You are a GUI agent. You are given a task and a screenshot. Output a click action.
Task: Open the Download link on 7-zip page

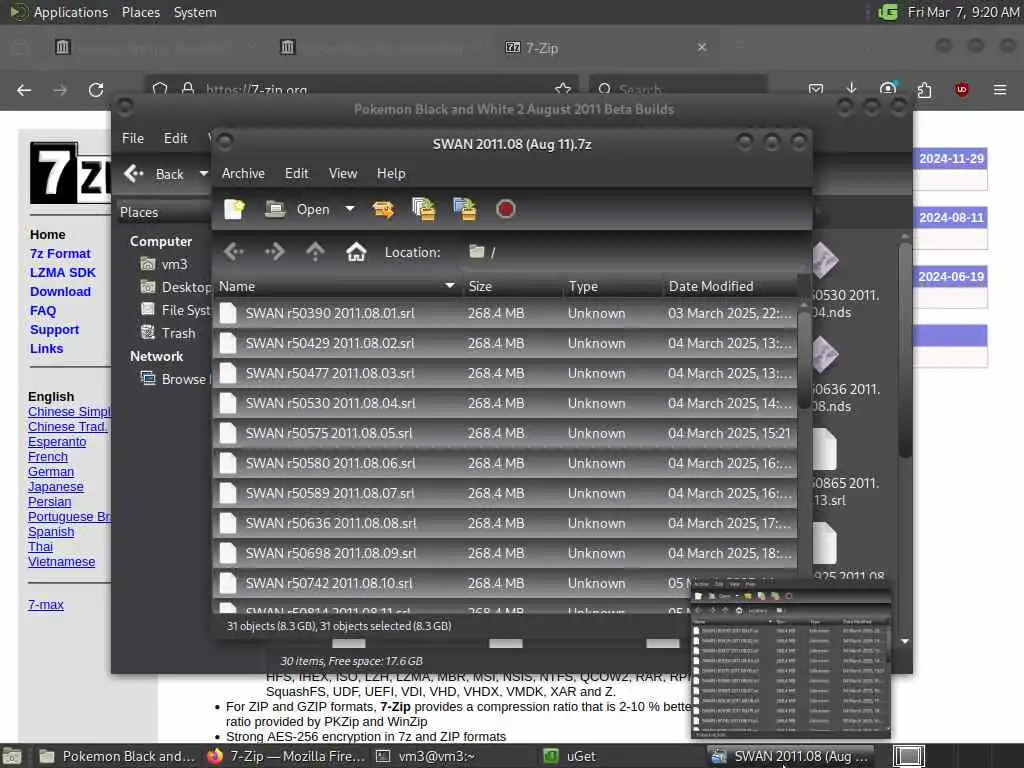(x=60, y=291)
